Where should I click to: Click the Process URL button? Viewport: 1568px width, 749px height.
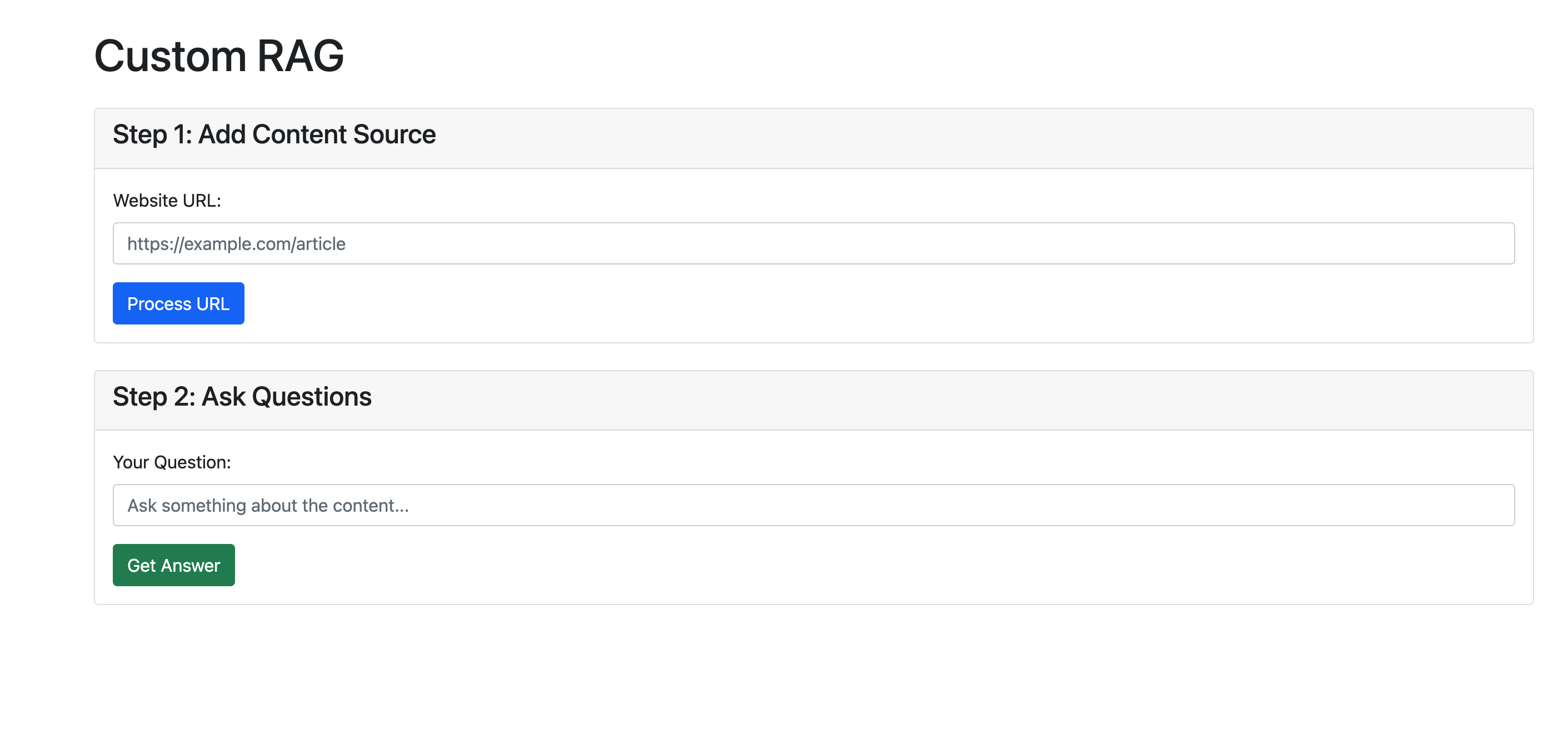pyautogui.click(x=178, y=303)
